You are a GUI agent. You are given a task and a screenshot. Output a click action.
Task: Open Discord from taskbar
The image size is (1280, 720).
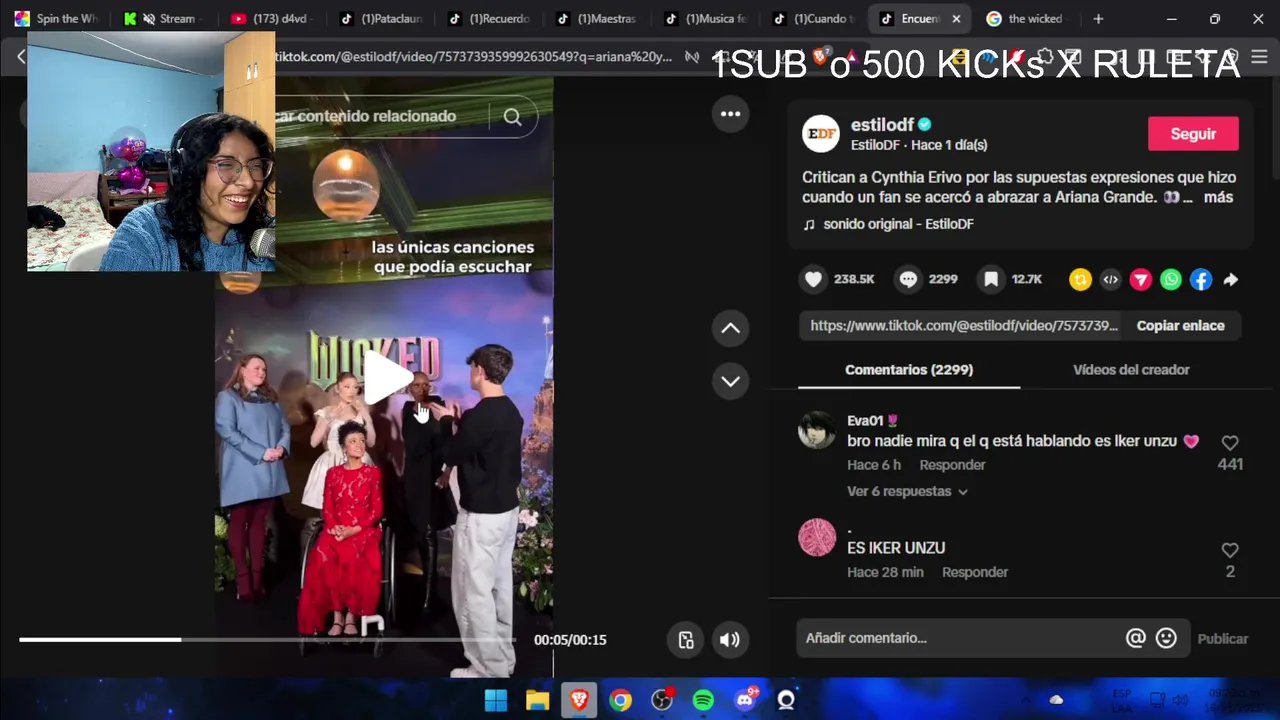(x=745, y=700)
